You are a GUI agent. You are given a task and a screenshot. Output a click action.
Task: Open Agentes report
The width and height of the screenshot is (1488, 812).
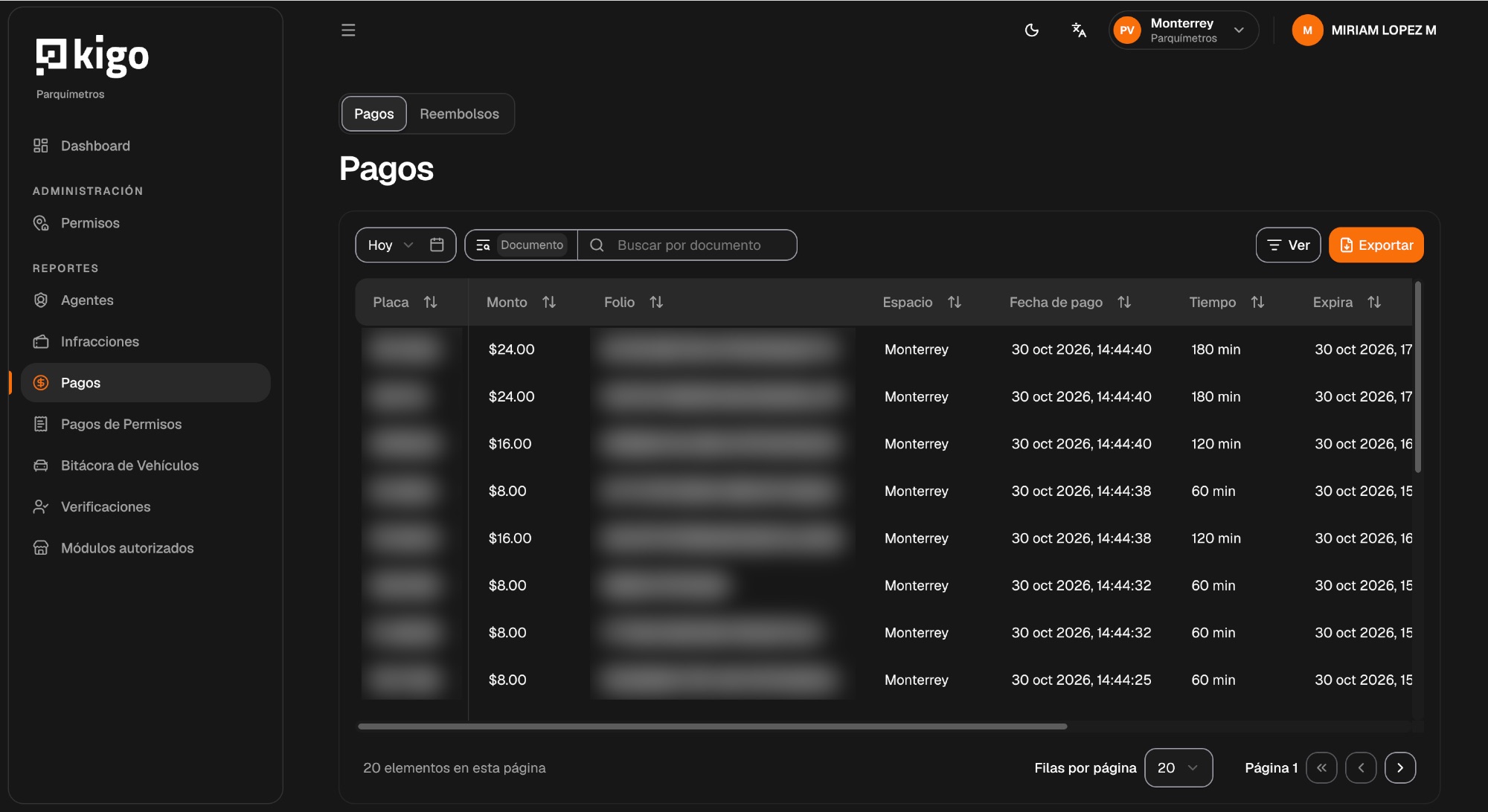click(87, 300)
